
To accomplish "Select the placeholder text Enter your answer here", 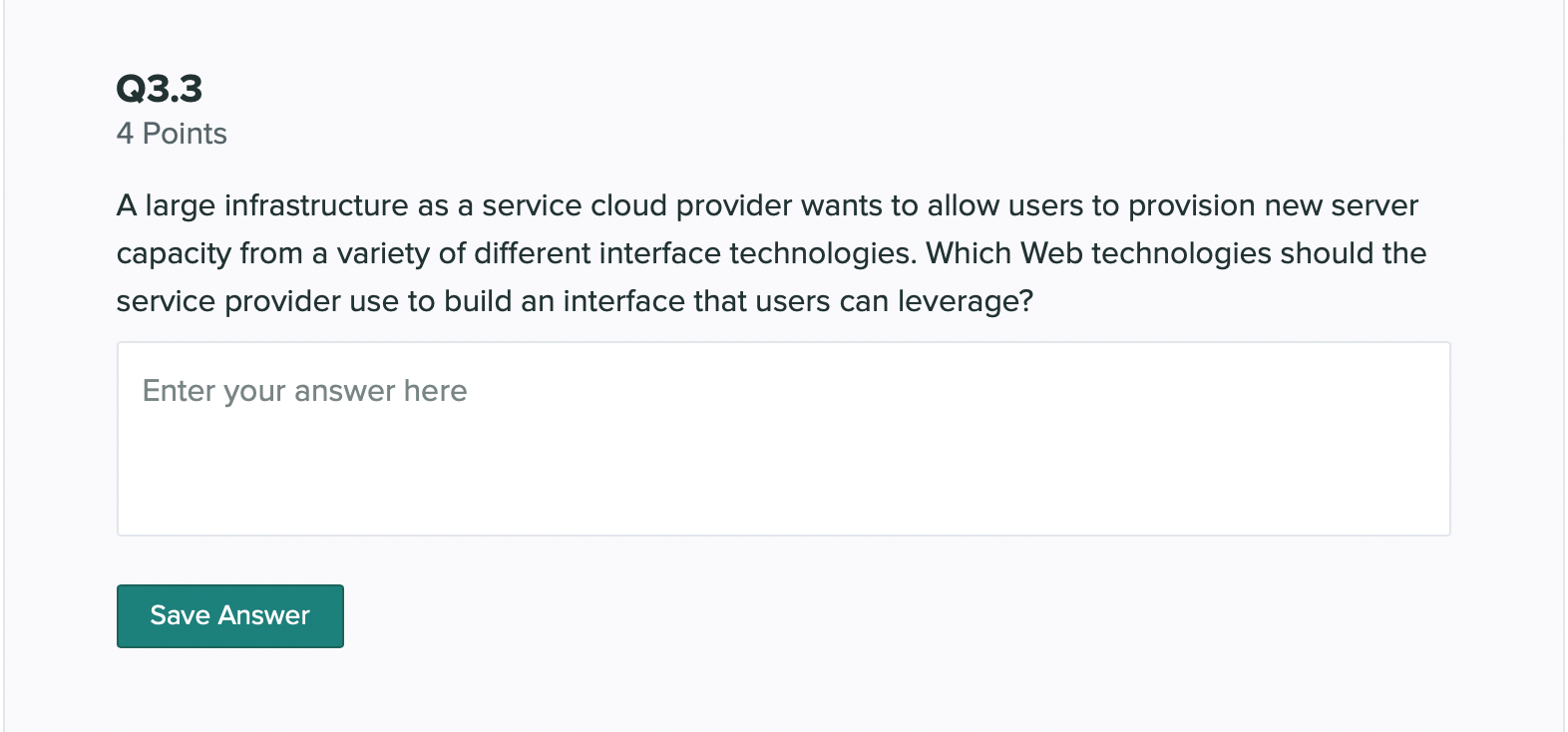I will point(304,391).
